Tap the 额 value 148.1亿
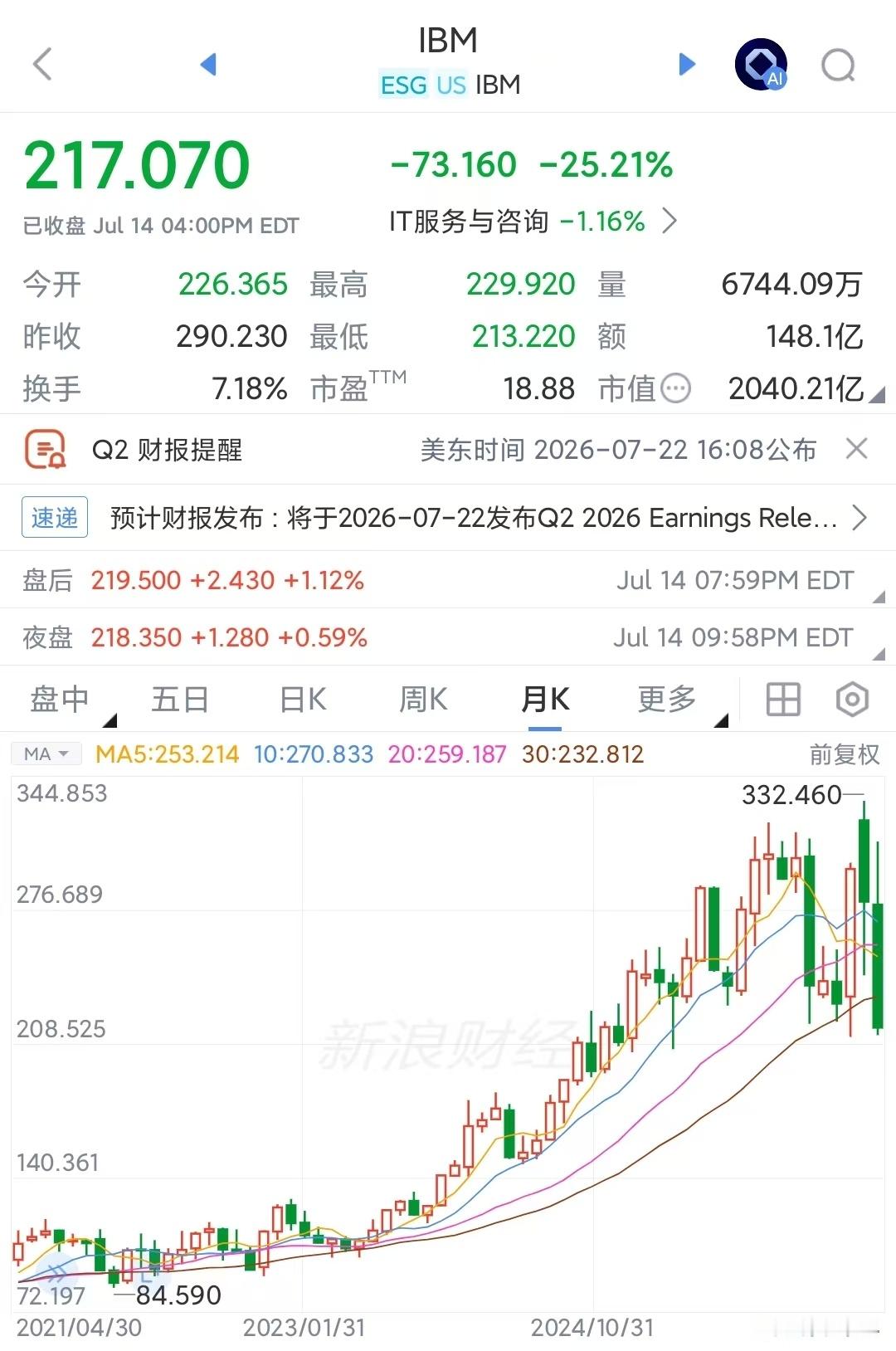This screenshot has width=896, height=1351. [814, 336]
